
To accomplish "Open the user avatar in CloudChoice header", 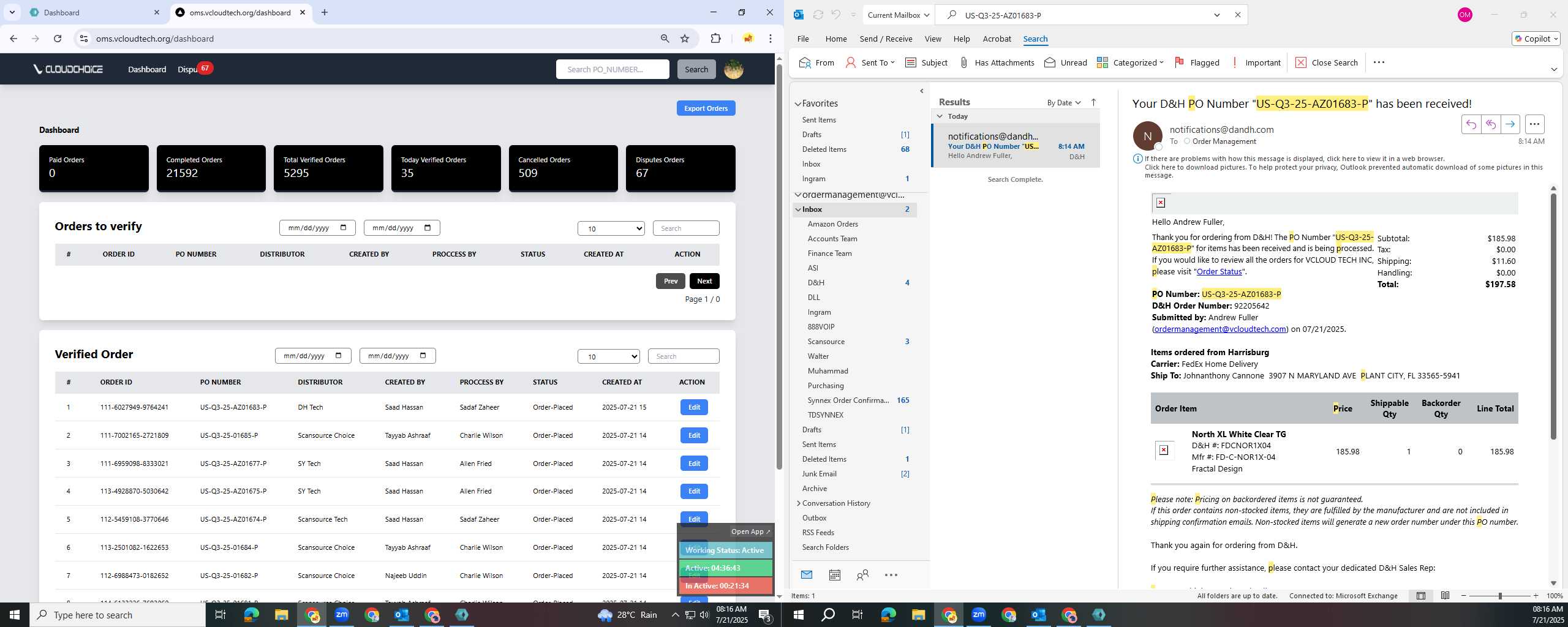I will click(734, 69).
